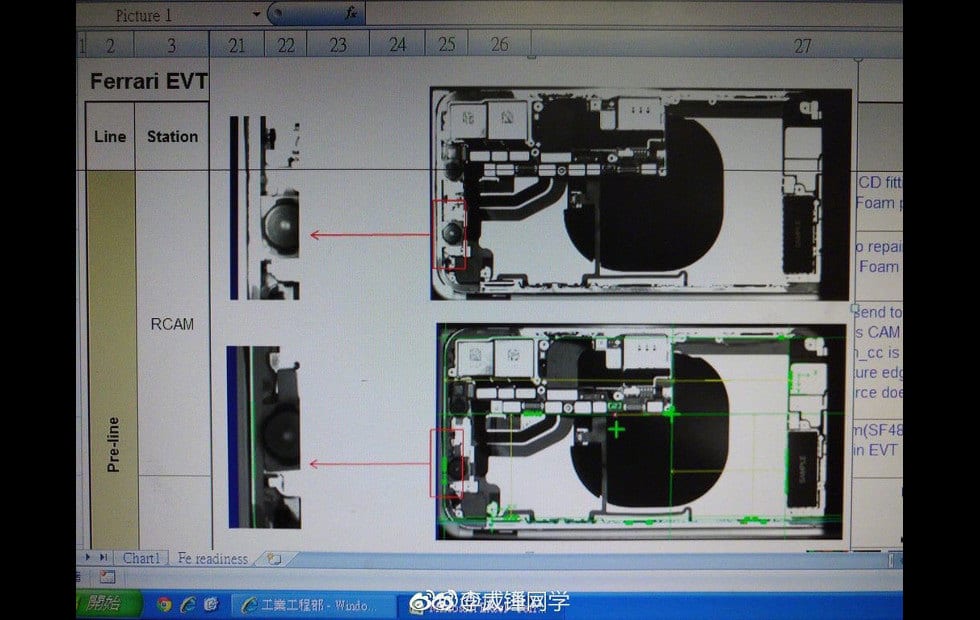Launch Internet Explorer from quick launch
The height and width of the screenshot is (620, 980).
point(187,605)
